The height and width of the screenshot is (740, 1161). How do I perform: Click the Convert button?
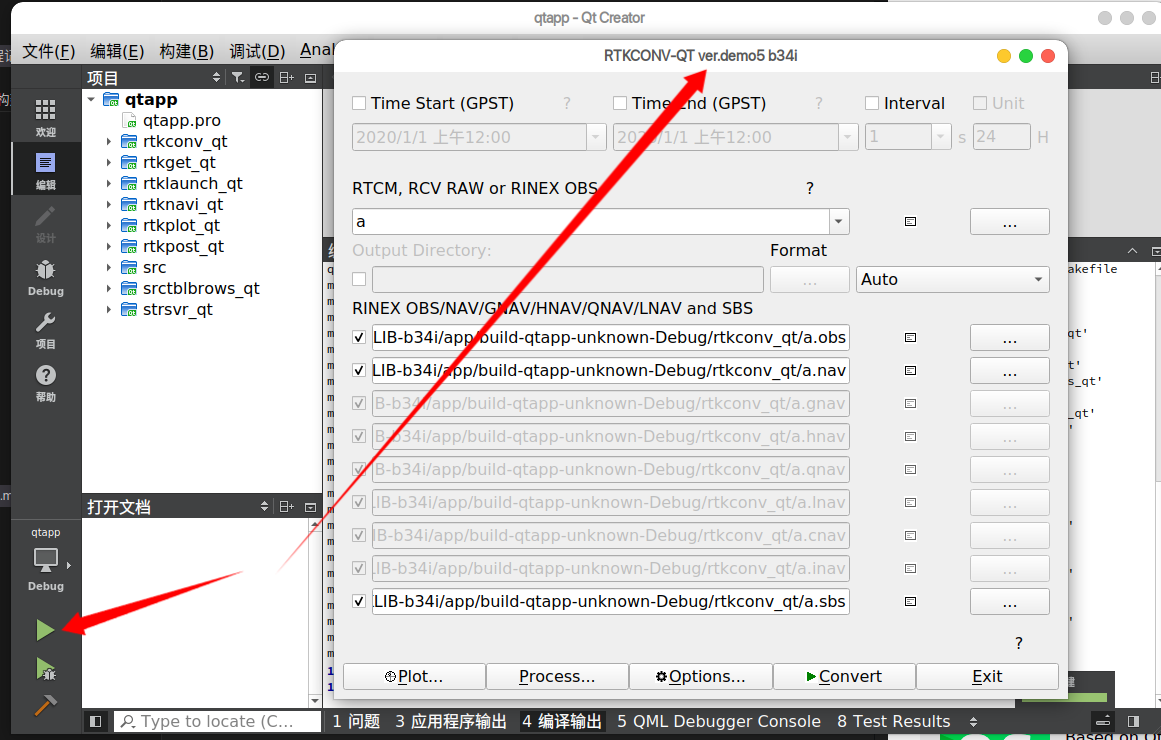[x=844, y=676]
